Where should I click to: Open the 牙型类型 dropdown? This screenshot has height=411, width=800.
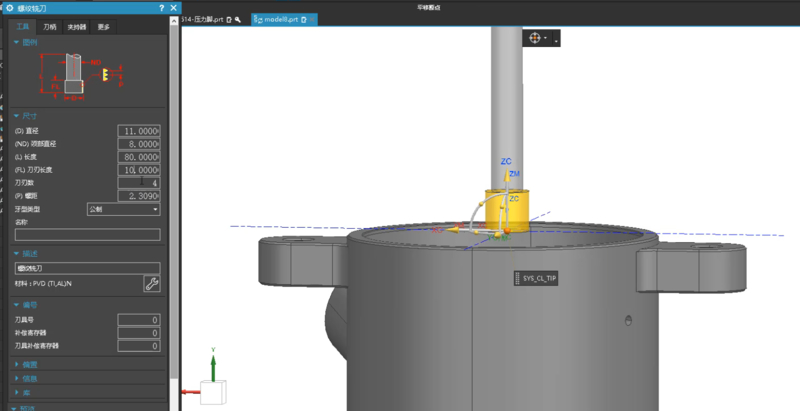point(124,209)
